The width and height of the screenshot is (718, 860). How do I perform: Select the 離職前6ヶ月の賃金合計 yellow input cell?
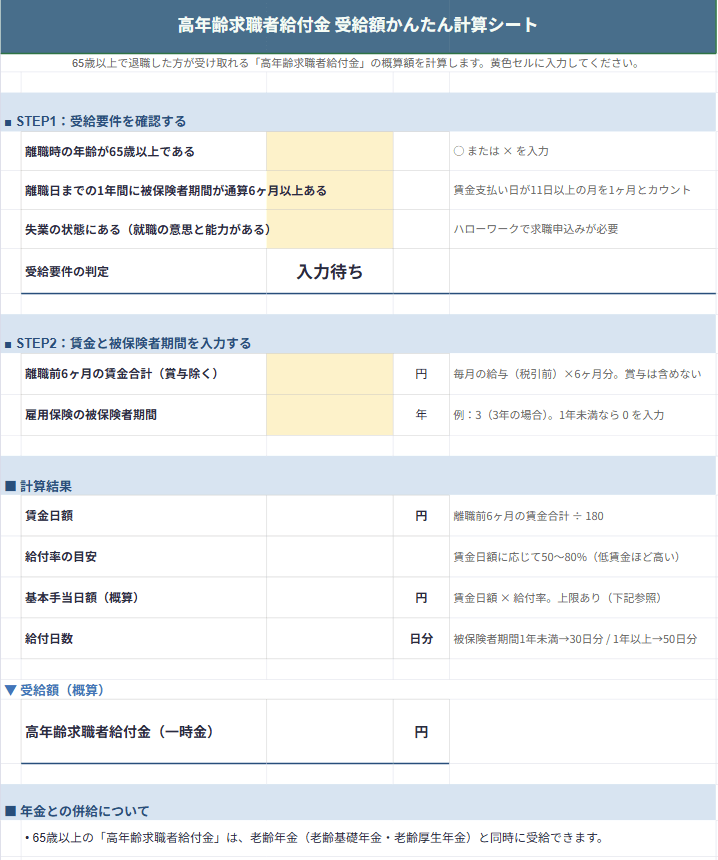click(329, 374)
